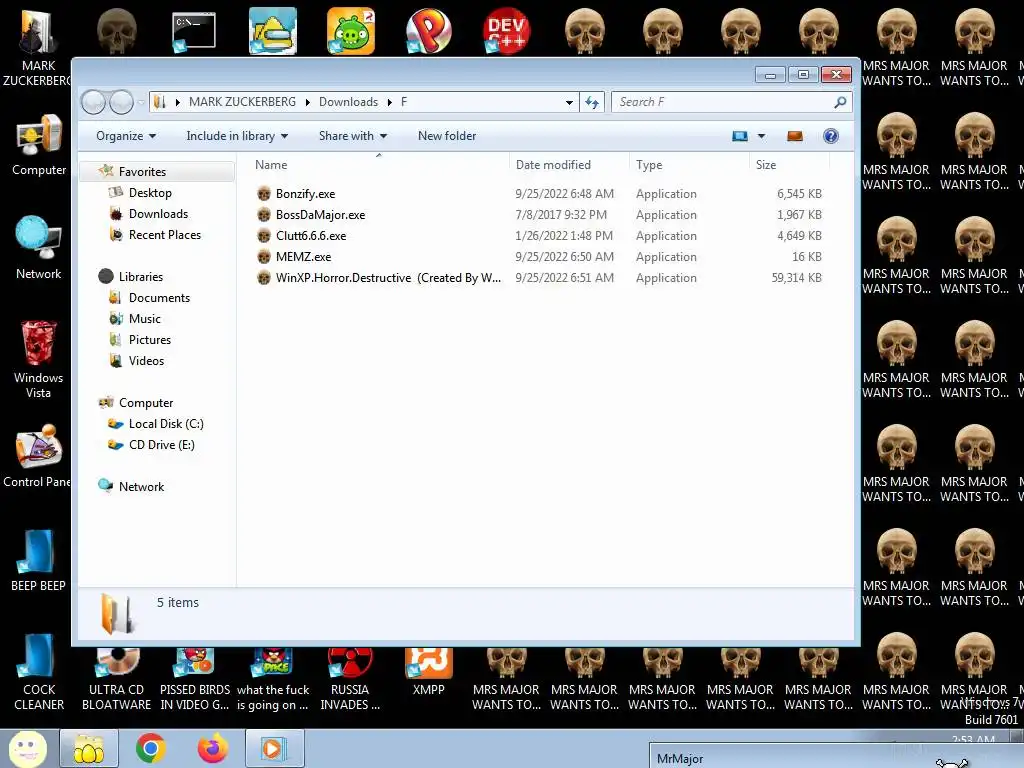The image size is (1024, 768).
Task: Select the 7/8/2017 9:32 PM date cell
Action: click(x=561, y=215)
